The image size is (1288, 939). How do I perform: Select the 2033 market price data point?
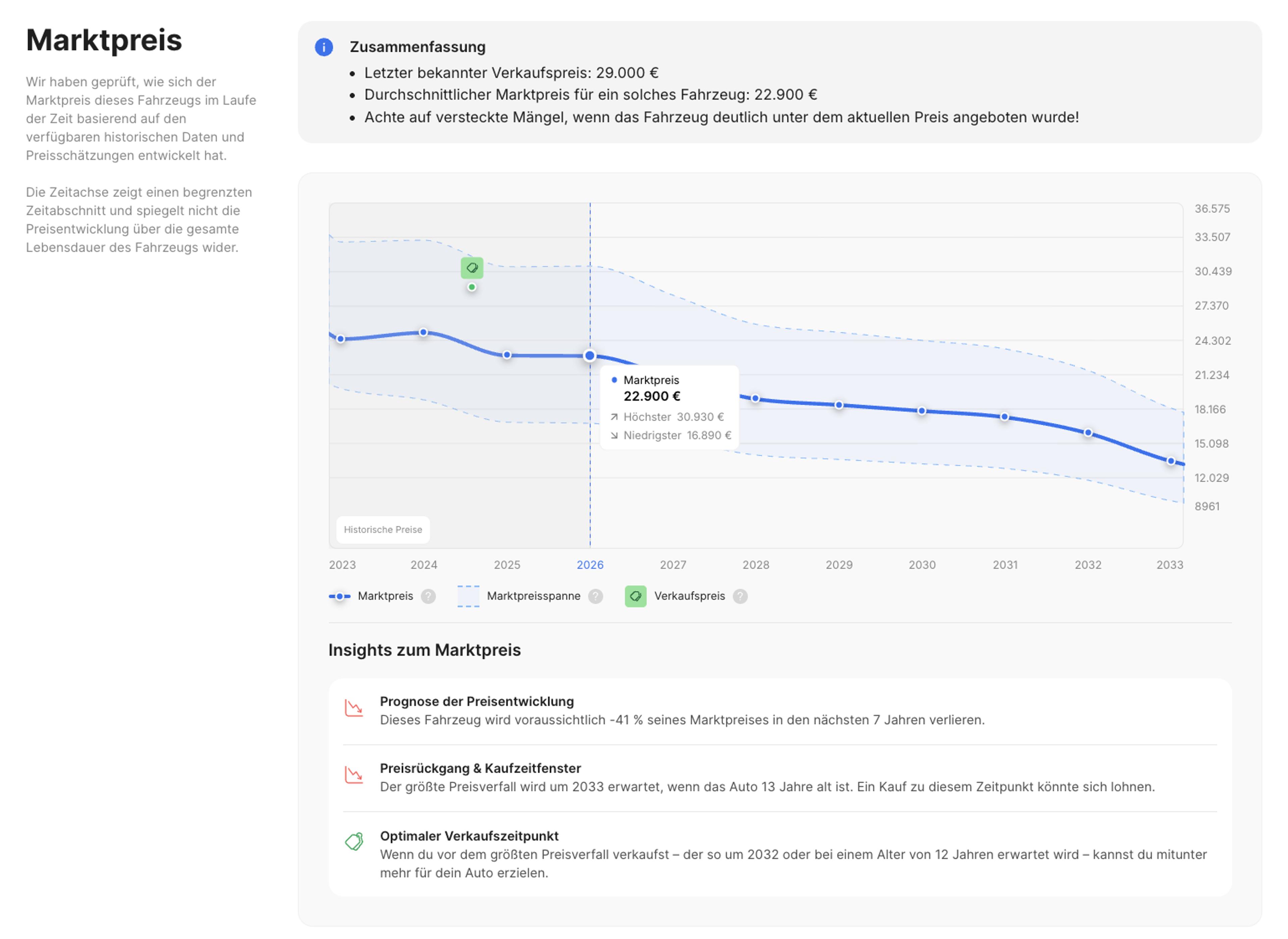click(1171, 461)
